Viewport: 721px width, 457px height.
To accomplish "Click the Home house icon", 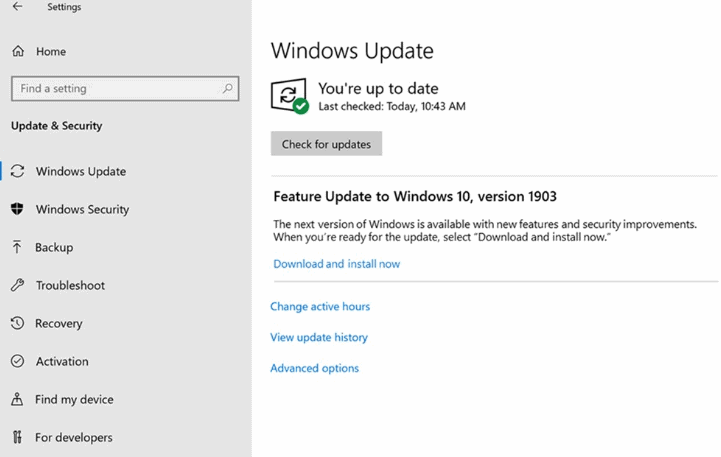I will pyautogui.click(x=18, y=51).
